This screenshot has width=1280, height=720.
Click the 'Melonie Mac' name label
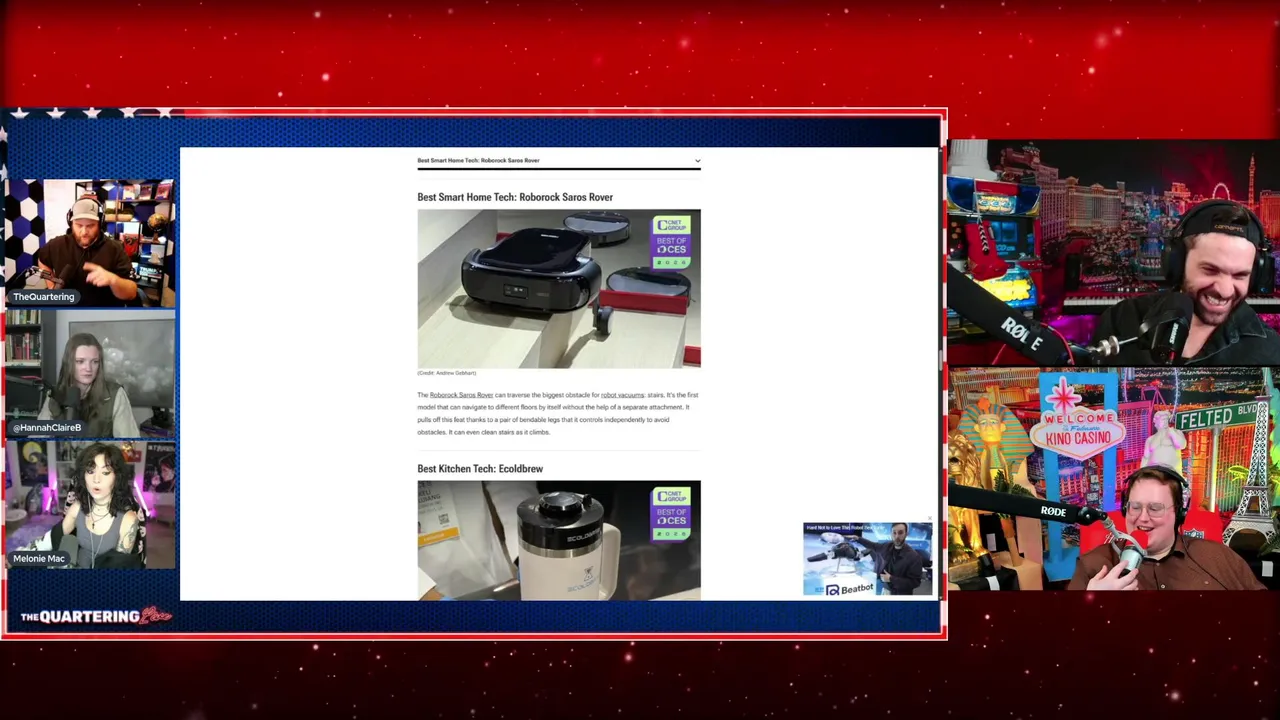coord(39,558)
